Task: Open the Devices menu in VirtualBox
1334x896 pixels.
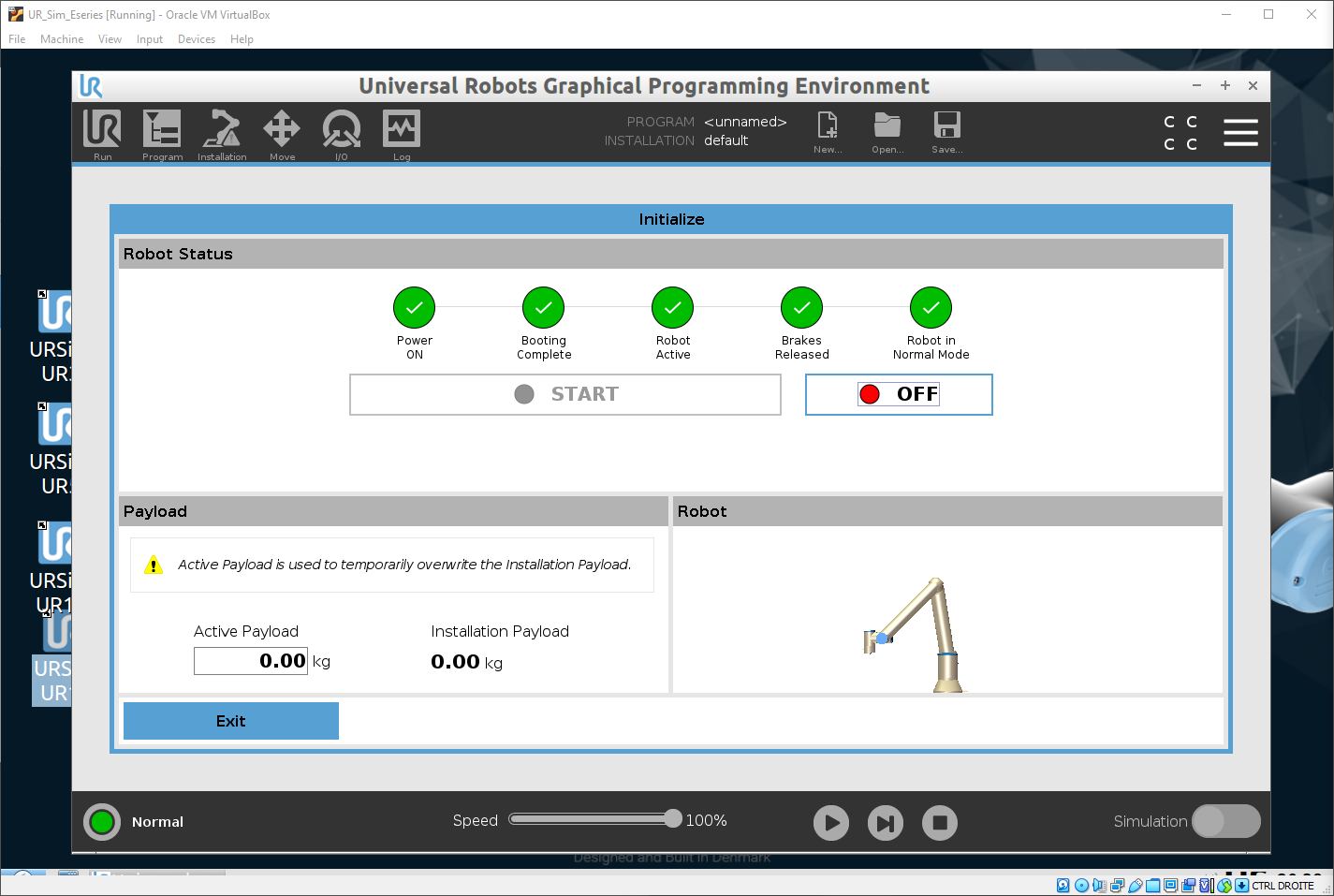Action: [197, 39]
